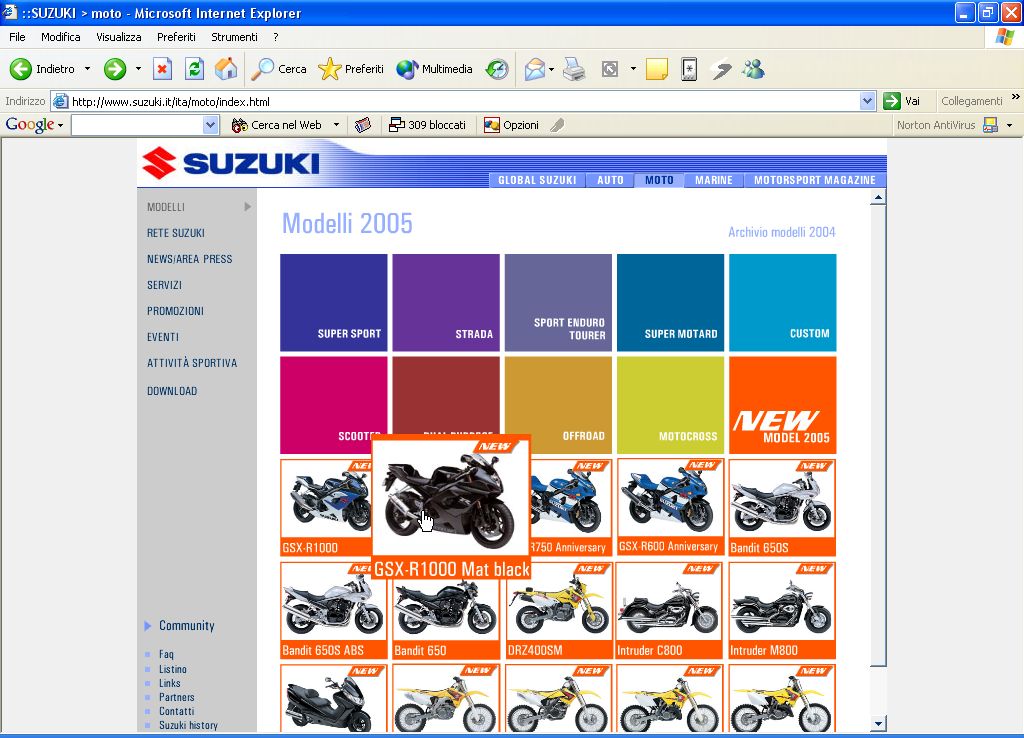Open Google toolbar Opzioni

pyautogui.click(x=511, y=125)
